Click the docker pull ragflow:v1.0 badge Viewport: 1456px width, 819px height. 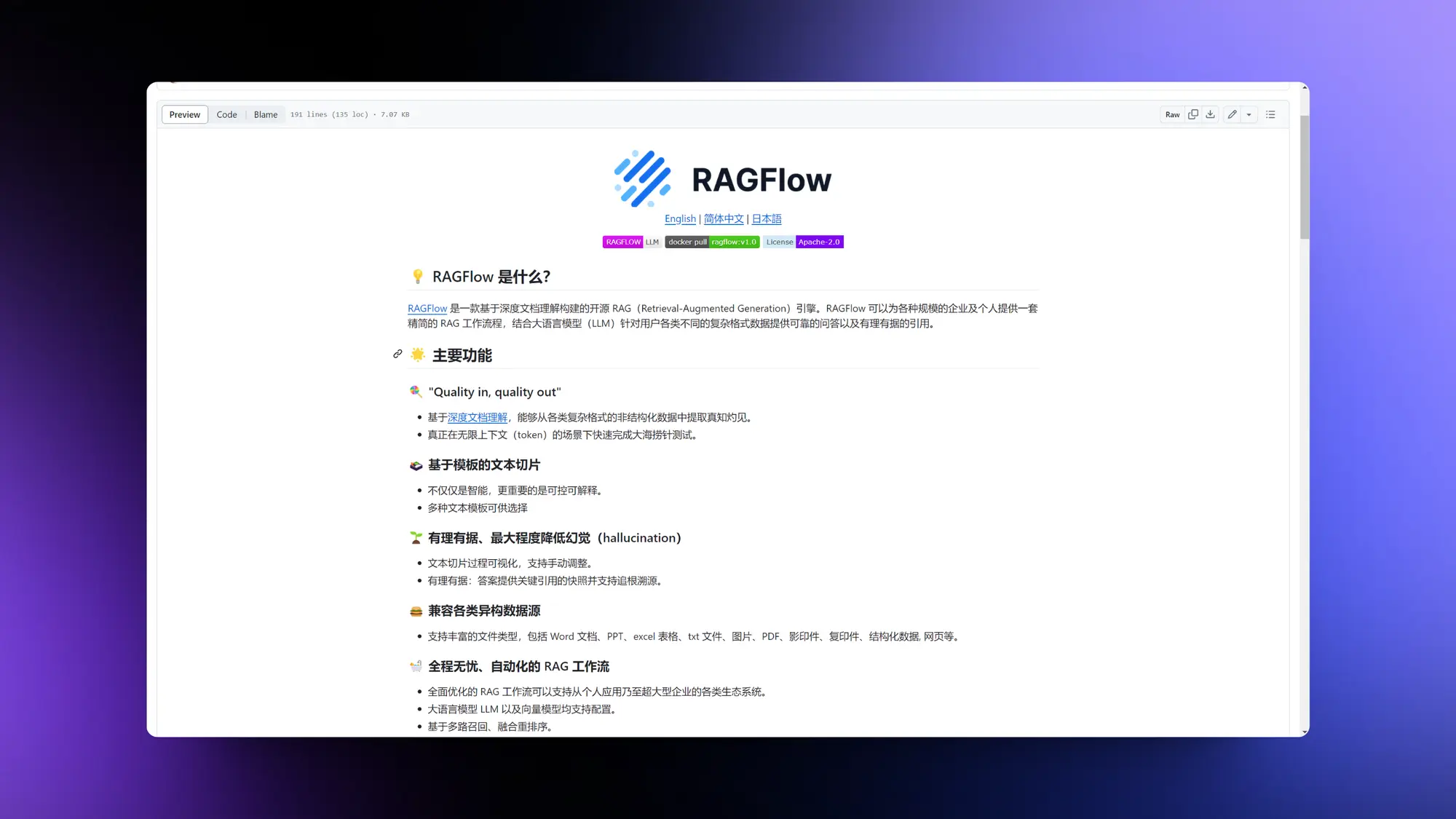coord(712,242)
